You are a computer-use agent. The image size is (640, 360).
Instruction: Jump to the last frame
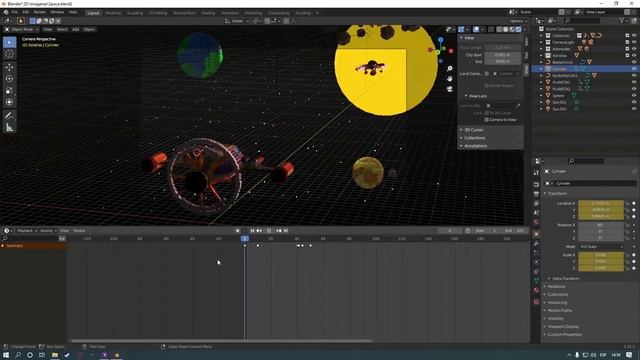[286, 231]
